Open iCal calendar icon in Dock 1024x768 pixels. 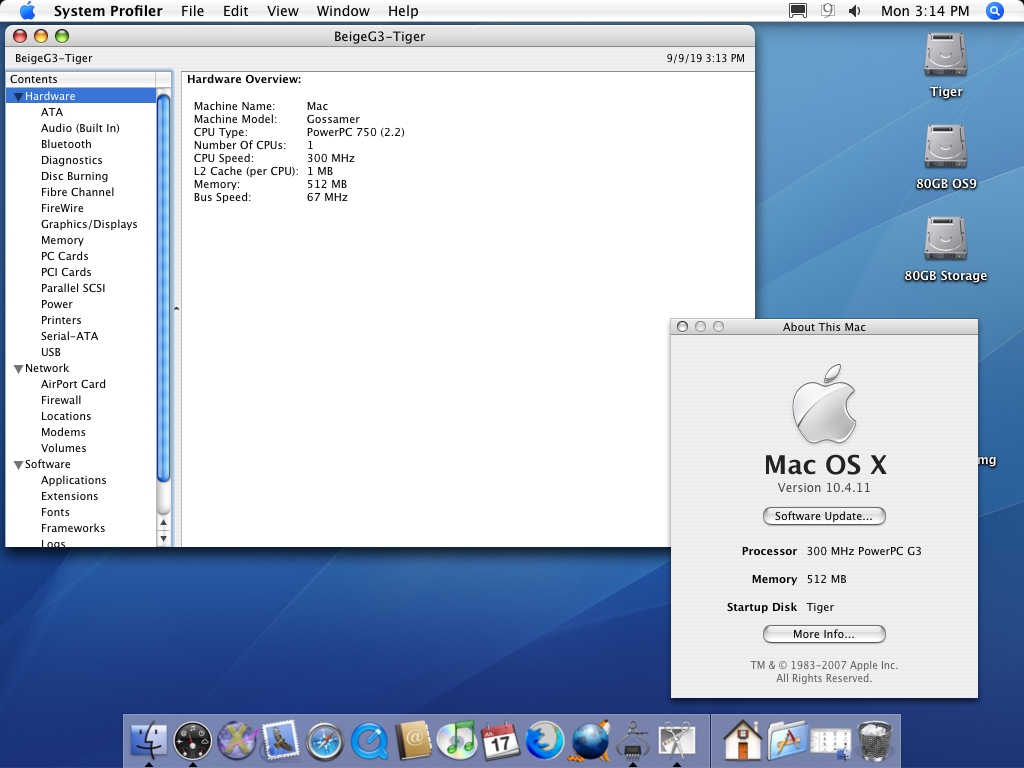501,741
